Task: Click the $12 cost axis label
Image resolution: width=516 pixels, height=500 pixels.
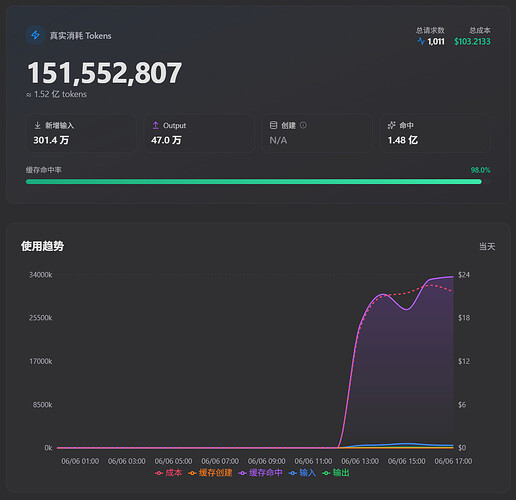Action: pos(464,361)
